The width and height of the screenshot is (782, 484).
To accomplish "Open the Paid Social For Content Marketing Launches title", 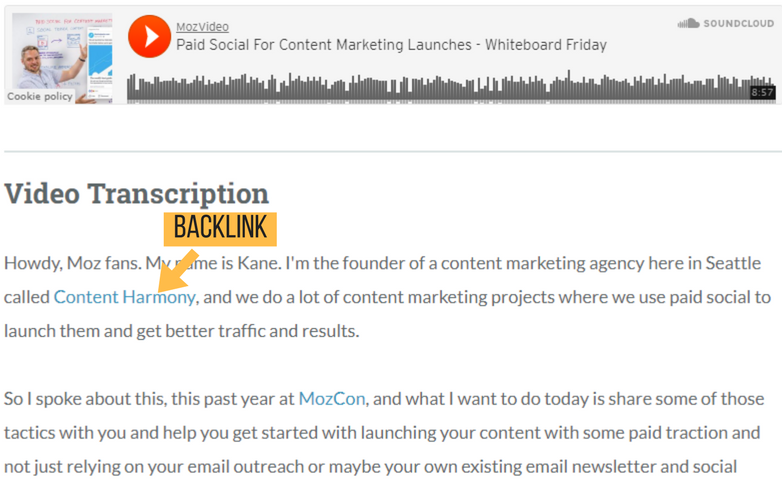I will point(391,45).
